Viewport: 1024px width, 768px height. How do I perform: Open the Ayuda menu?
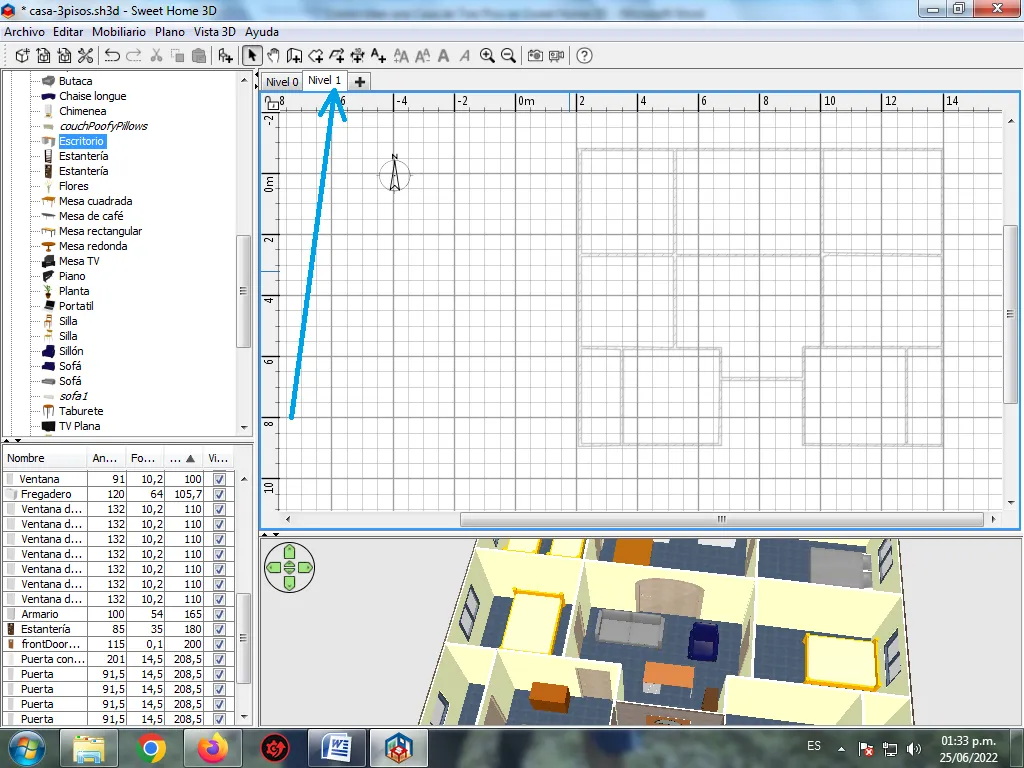262,32
